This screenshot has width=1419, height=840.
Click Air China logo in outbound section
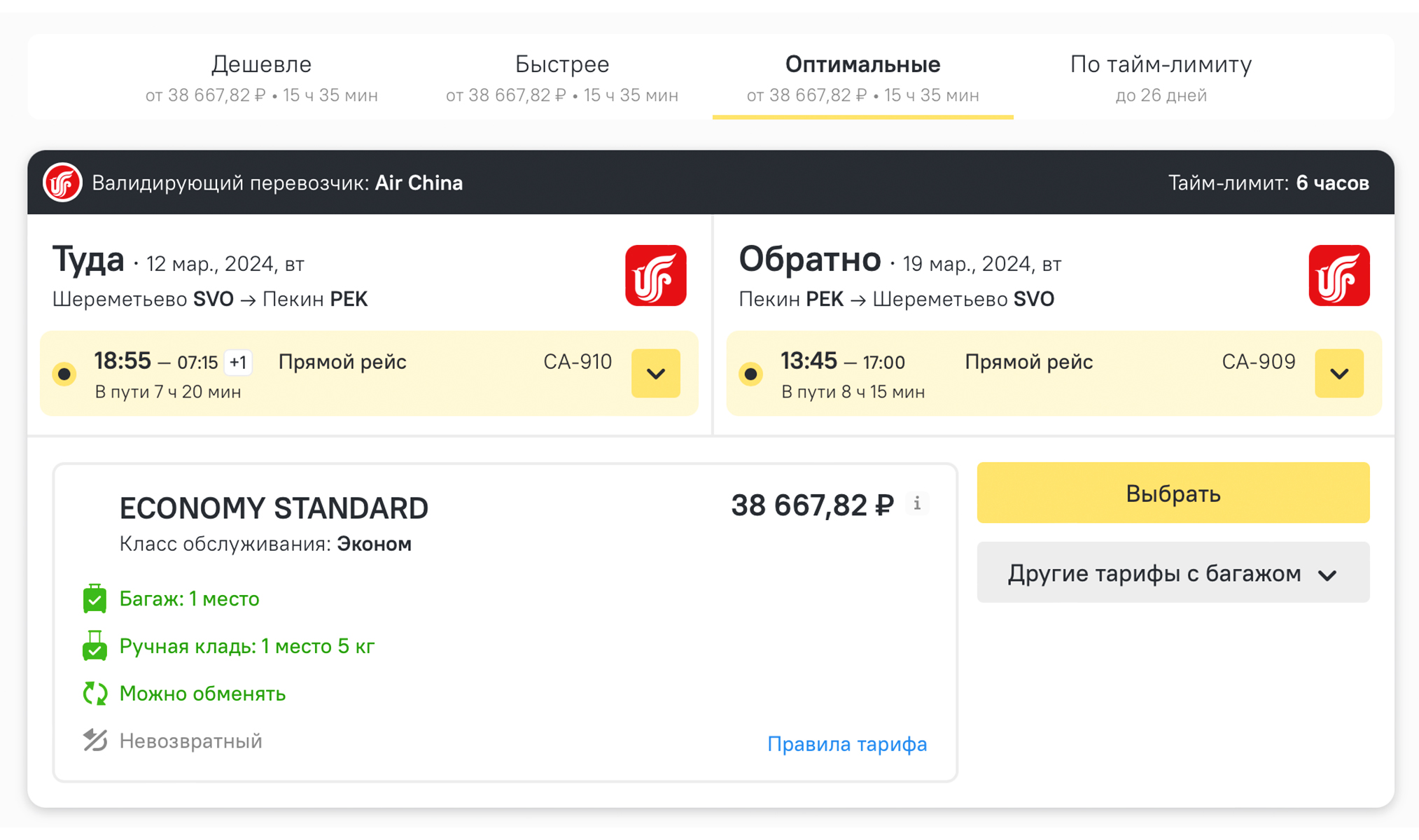click(x=655, y=276)
